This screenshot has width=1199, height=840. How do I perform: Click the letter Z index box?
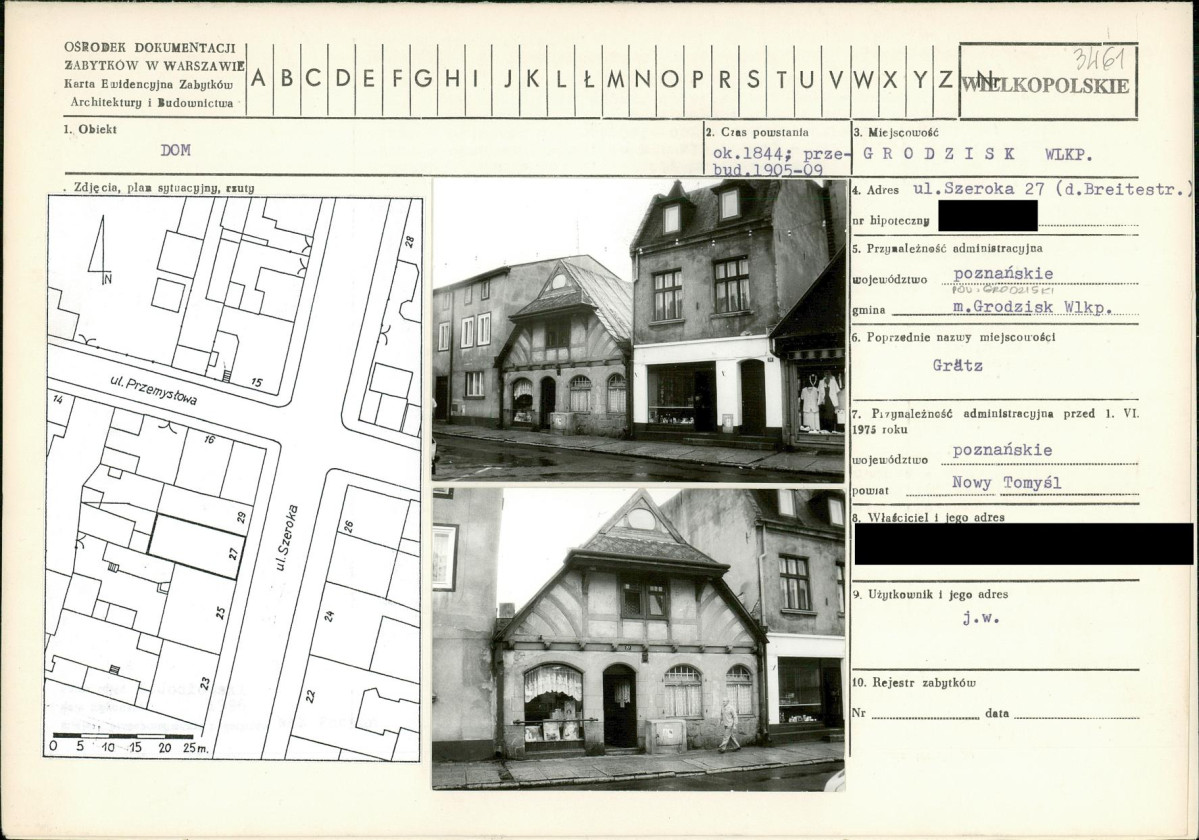coord(947,79)
